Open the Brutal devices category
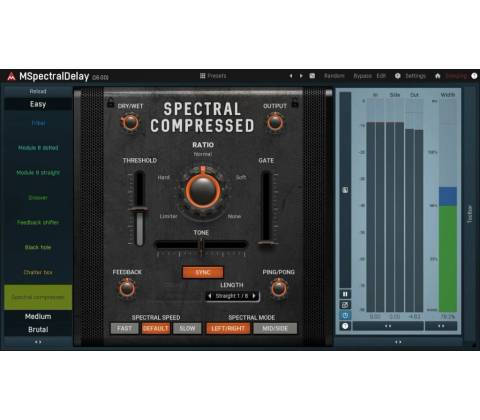This screenshot has width=480, height=420. [x=38, y=330]
